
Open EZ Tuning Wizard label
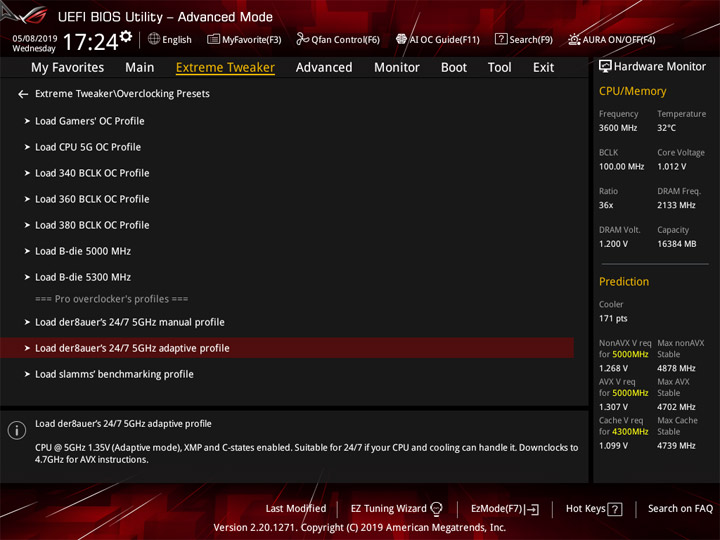click(388, 508)
